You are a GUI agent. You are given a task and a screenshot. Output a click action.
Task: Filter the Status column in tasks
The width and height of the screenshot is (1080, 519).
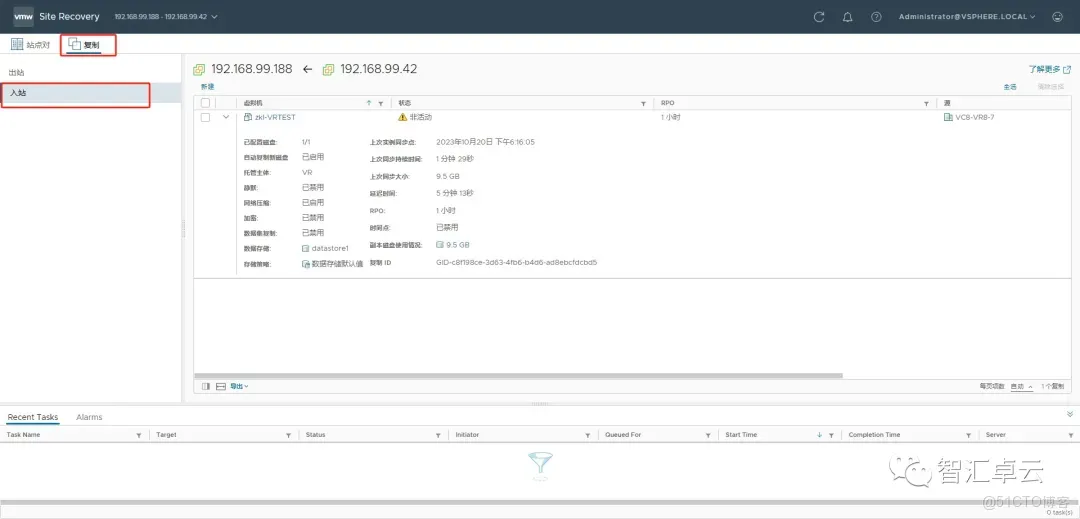pyautogui.click(x=438, y=435)
